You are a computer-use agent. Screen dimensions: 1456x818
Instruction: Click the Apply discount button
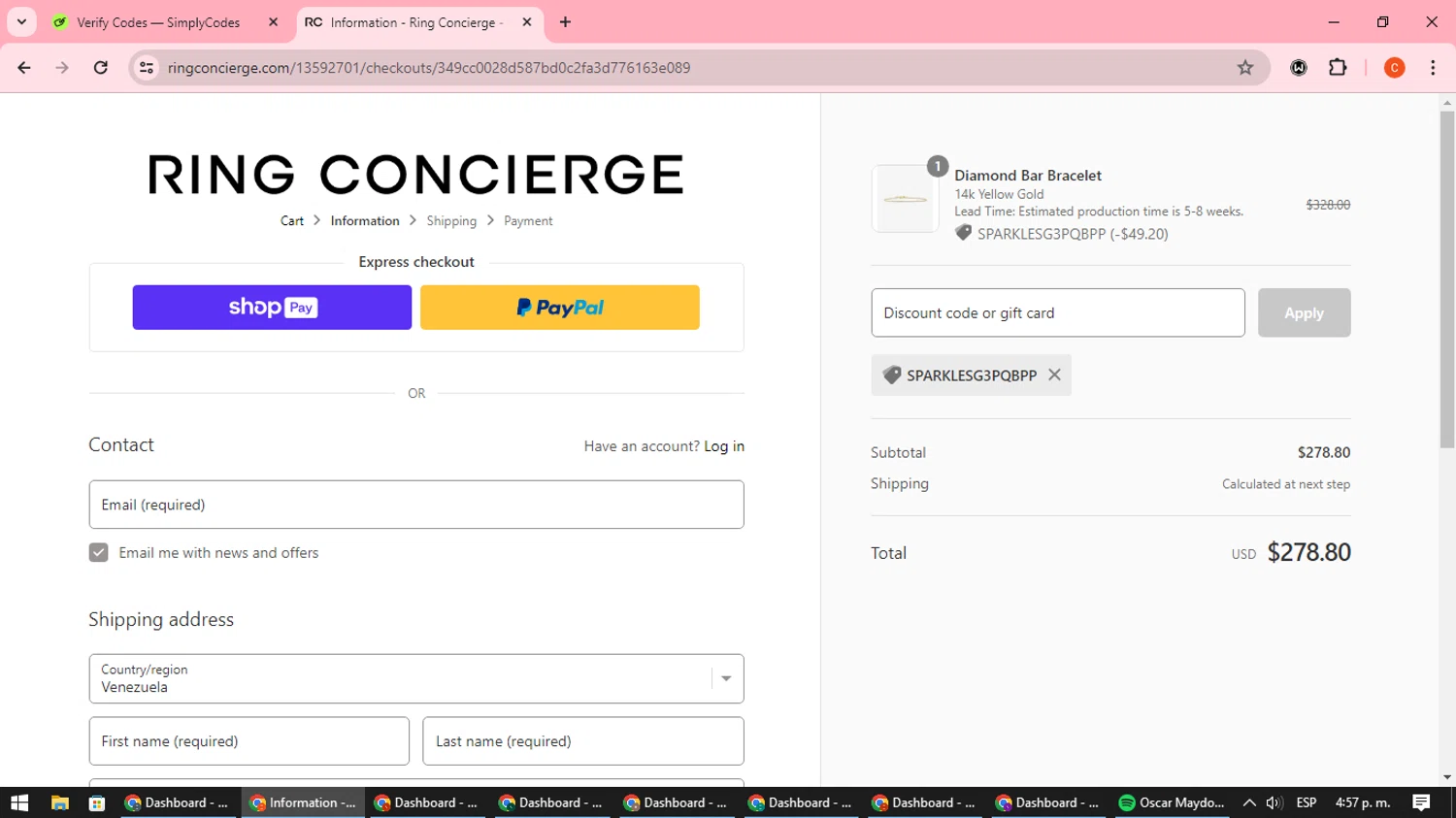[x=1304, y=312]
